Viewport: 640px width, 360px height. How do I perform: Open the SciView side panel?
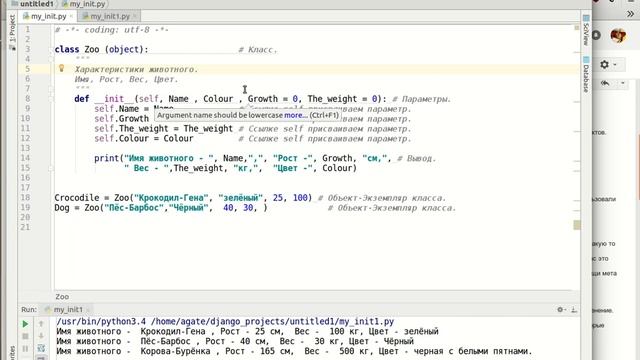coord(586,31)
